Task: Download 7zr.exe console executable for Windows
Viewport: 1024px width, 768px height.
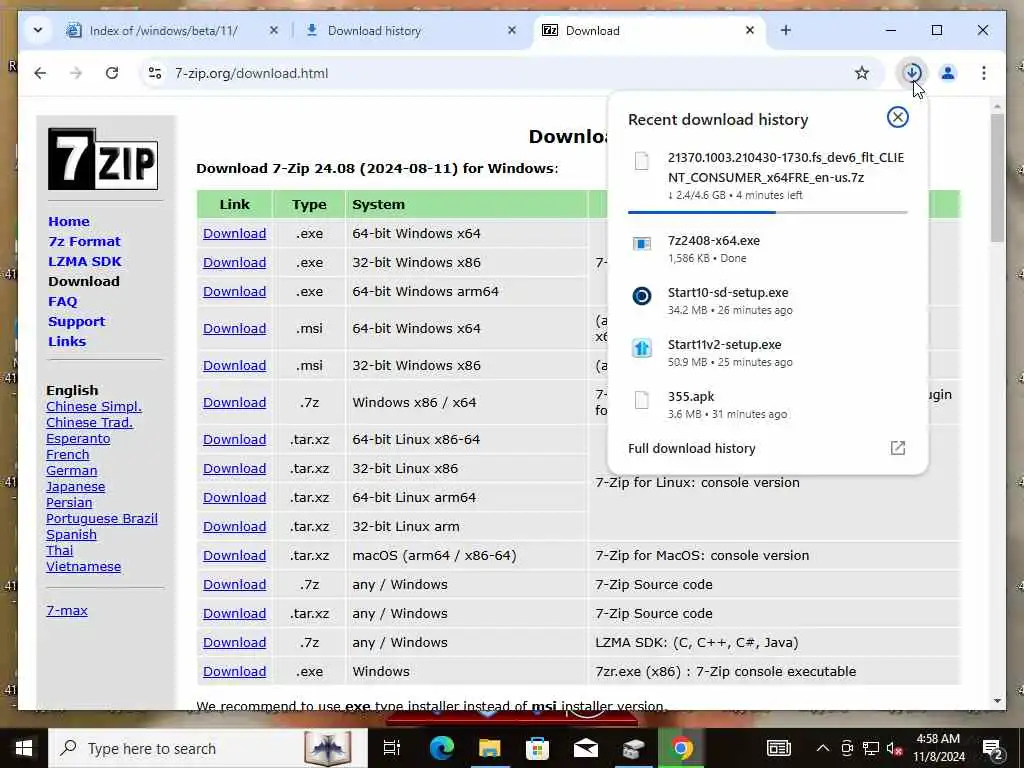Action: 234,671
